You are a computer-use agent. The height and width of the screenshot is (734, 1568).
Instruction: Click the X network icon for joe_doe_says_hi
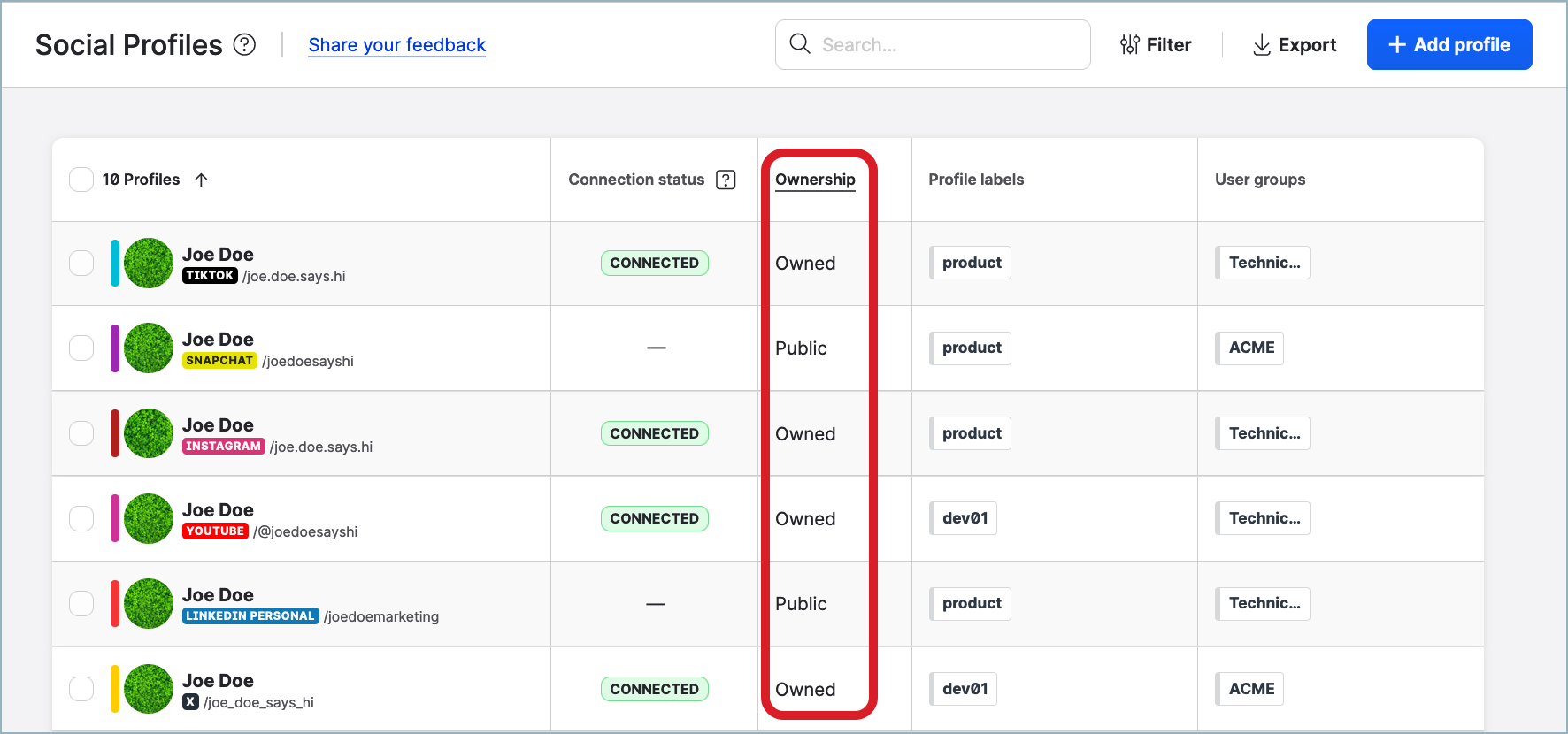tap(190, 702)
